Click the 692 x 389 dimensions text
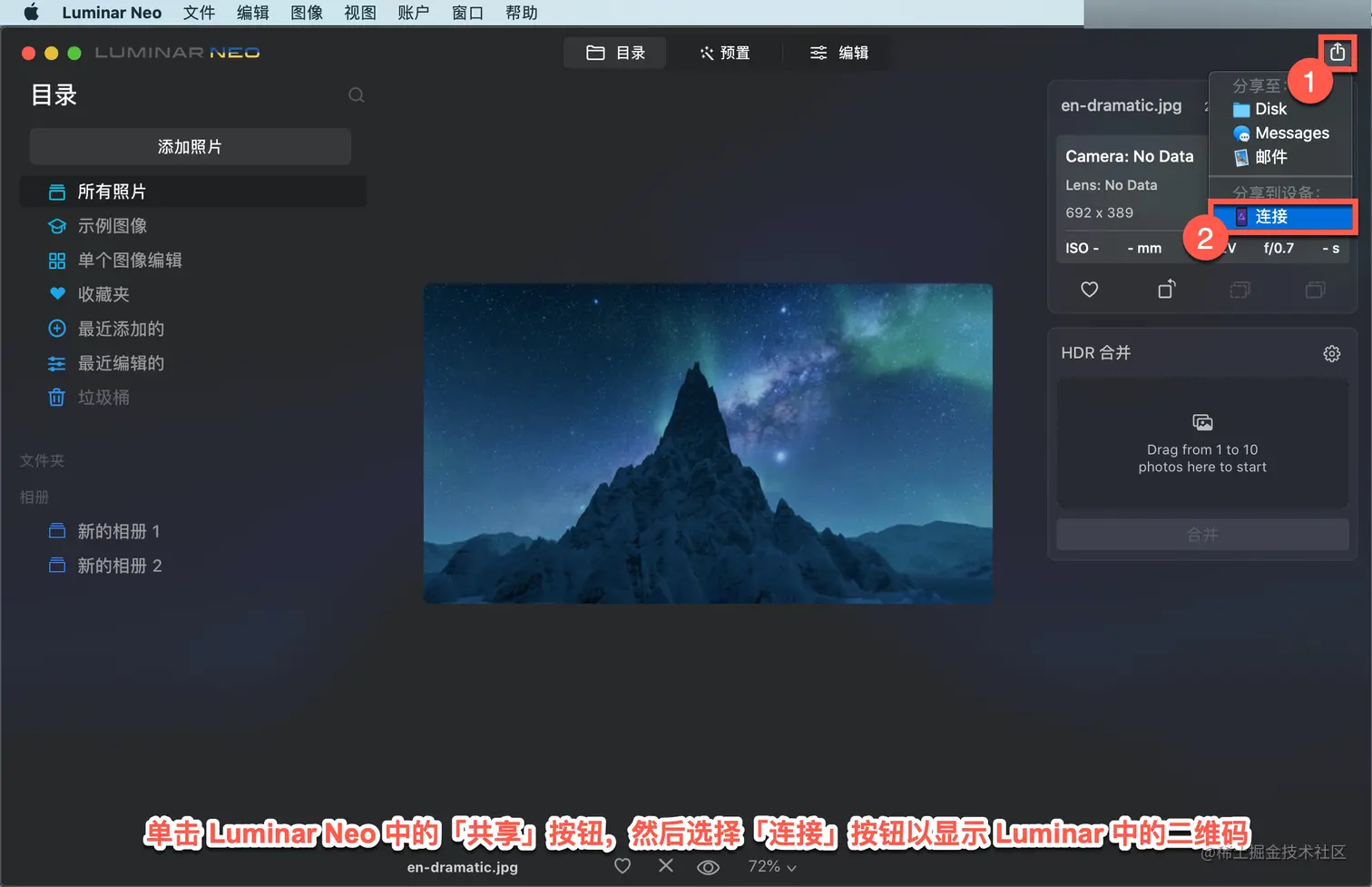 coord(1100,212)
